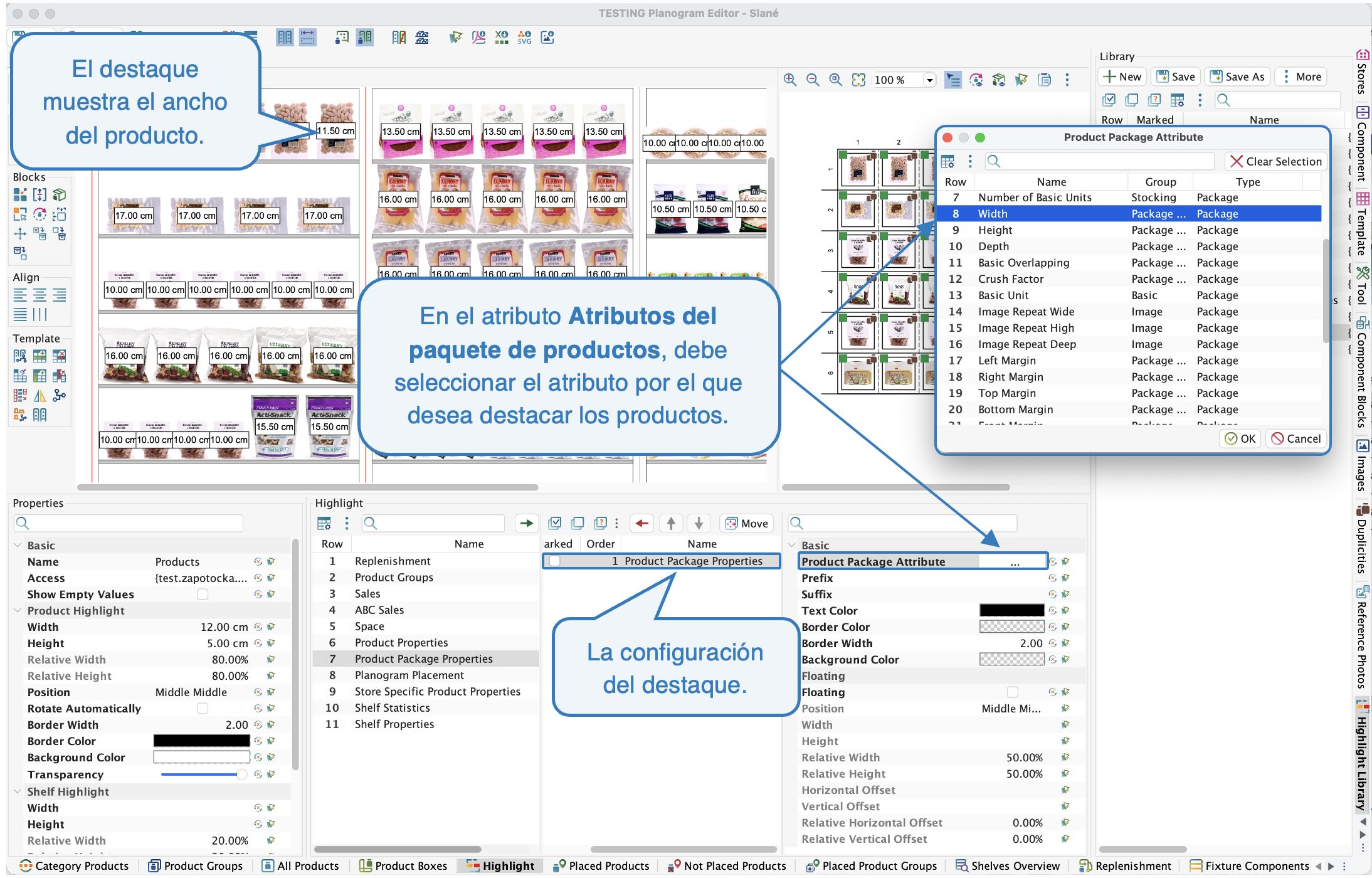
Task: Select Replenishment in the Highlight list
Action: 426,561
